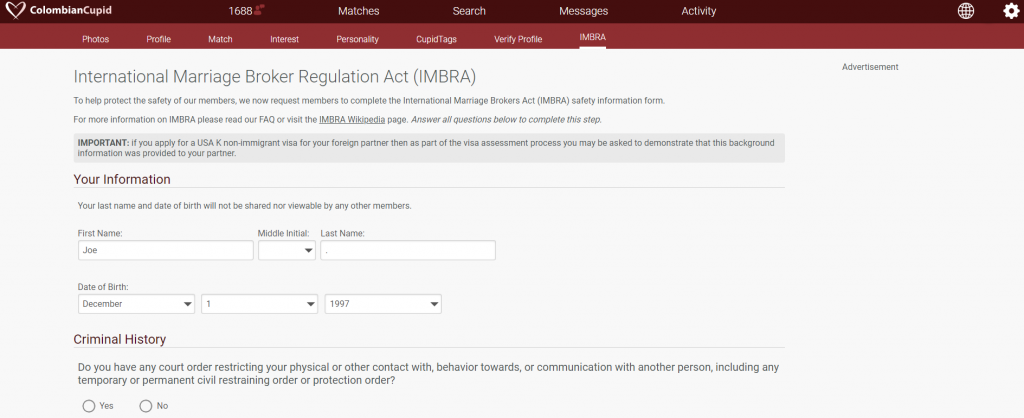Switch to the Personality tab
The height and width of the screenshot is (418, 1024).
pos(357,39)
